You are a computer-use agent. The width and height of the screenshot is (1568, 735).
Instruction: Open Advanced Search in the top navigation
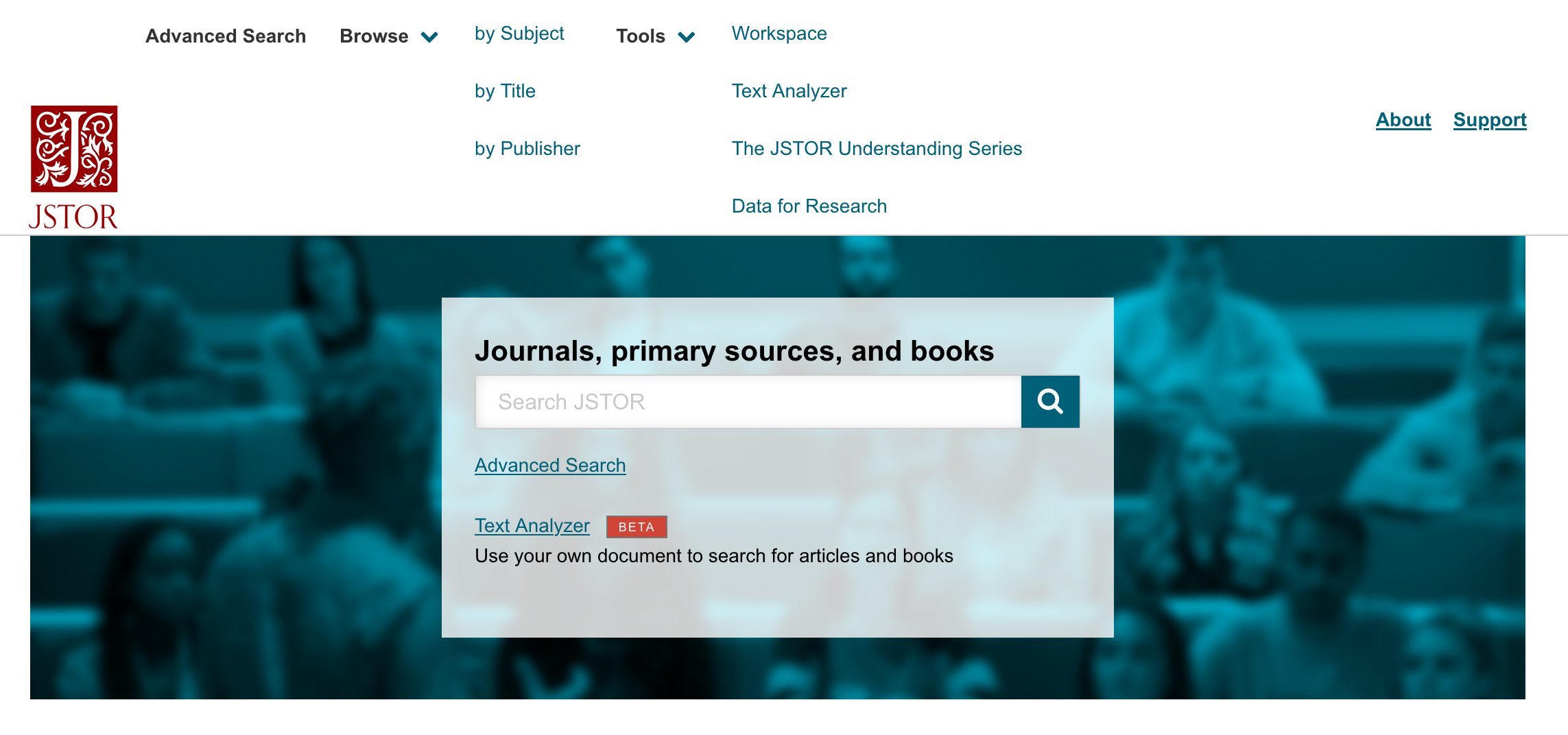pos(226,36)
